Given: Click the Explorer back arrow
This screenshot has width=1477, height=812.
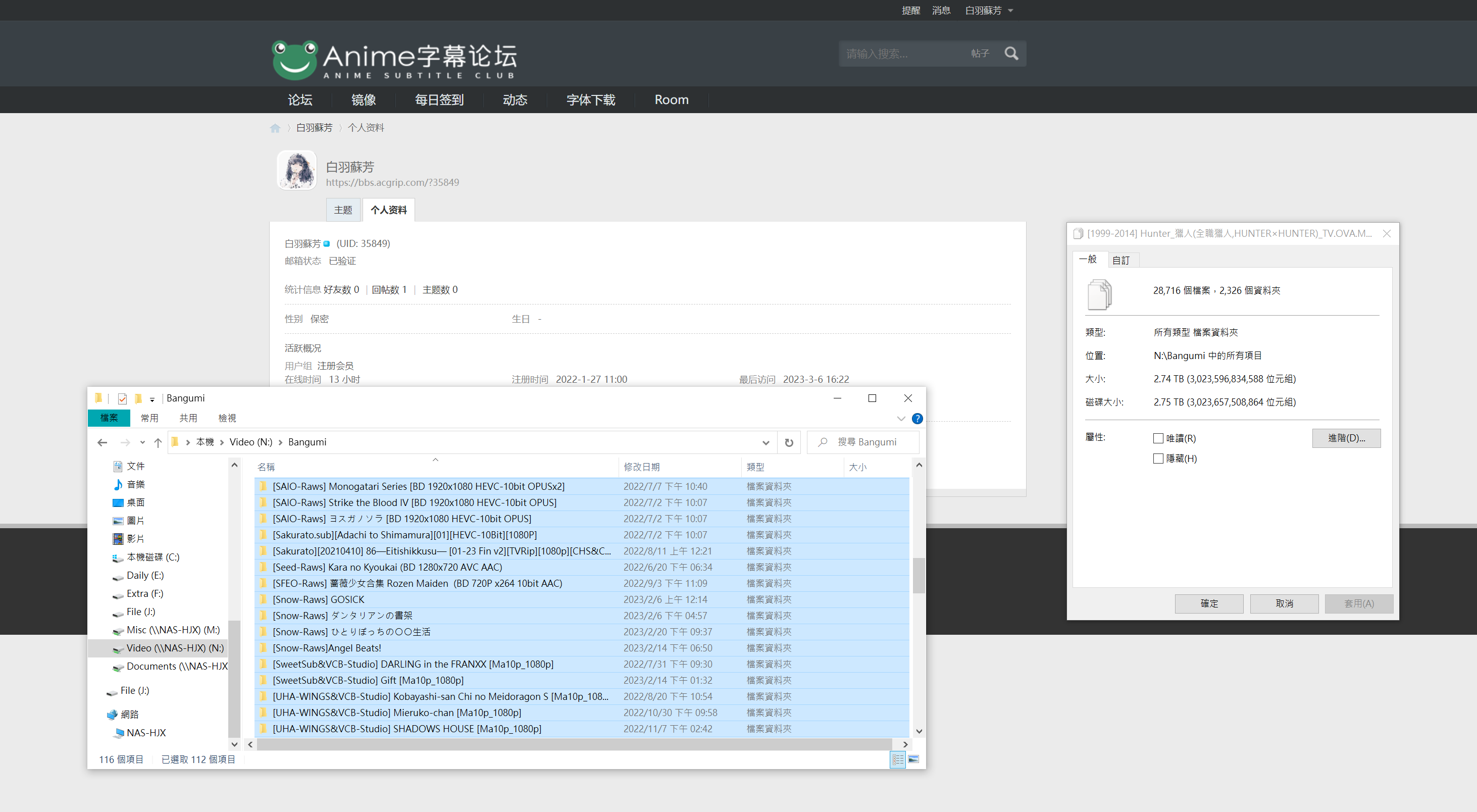Looking at the screenshot, I should (x=102, y=442).
